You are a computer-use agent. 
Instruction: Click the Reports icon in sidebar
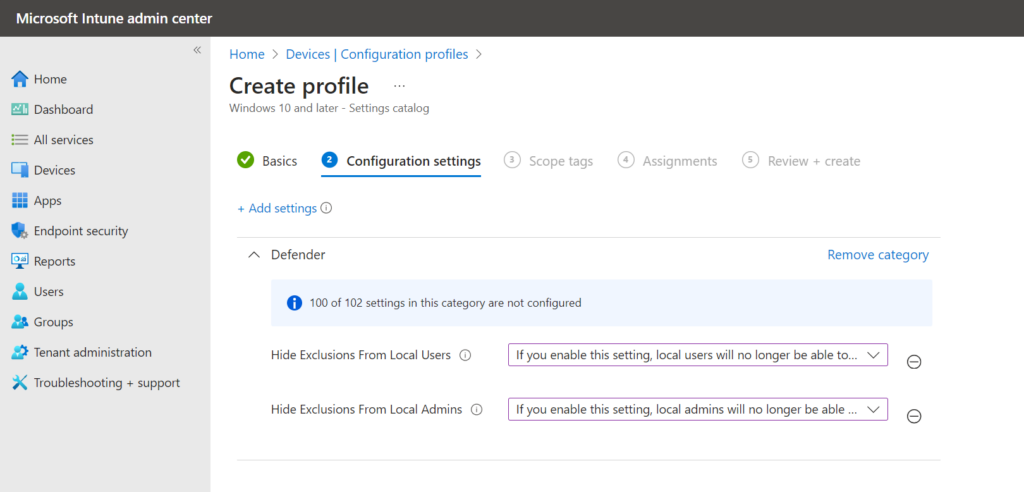pyautogui.click(x=20, y=261)
